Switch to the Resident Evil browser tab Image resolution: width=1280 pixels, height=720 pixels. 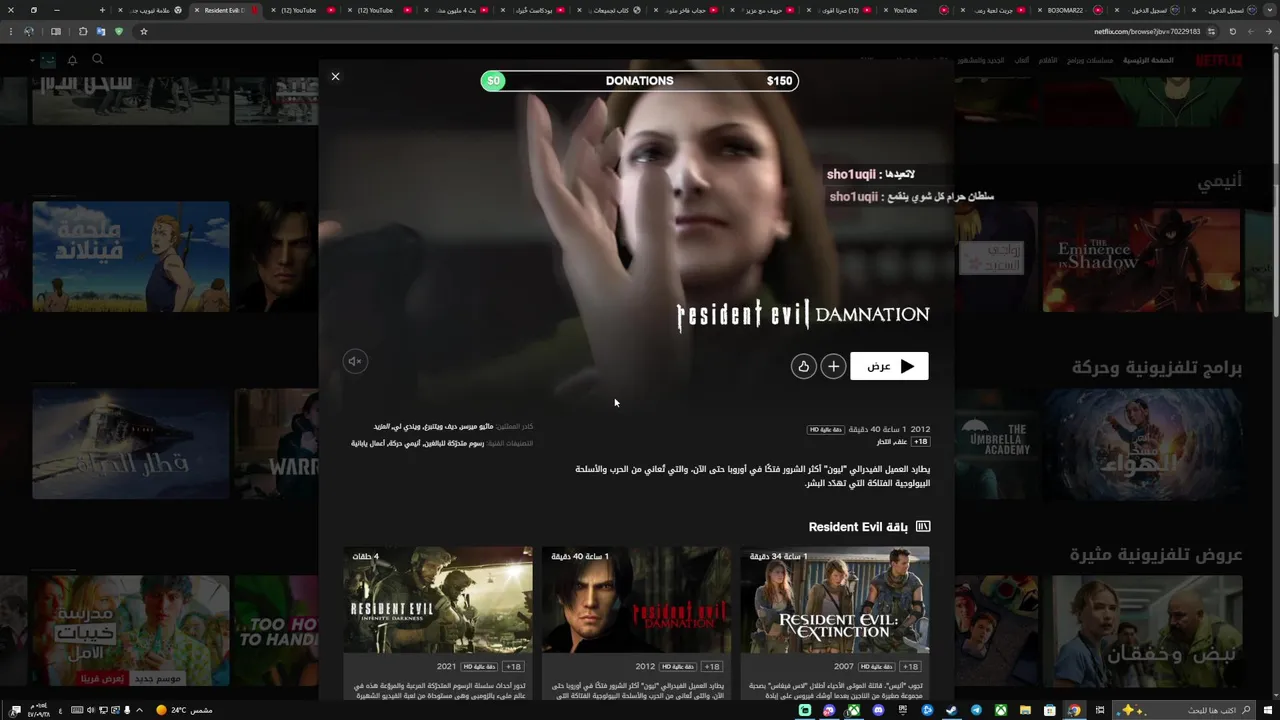(x=224, y=10)
